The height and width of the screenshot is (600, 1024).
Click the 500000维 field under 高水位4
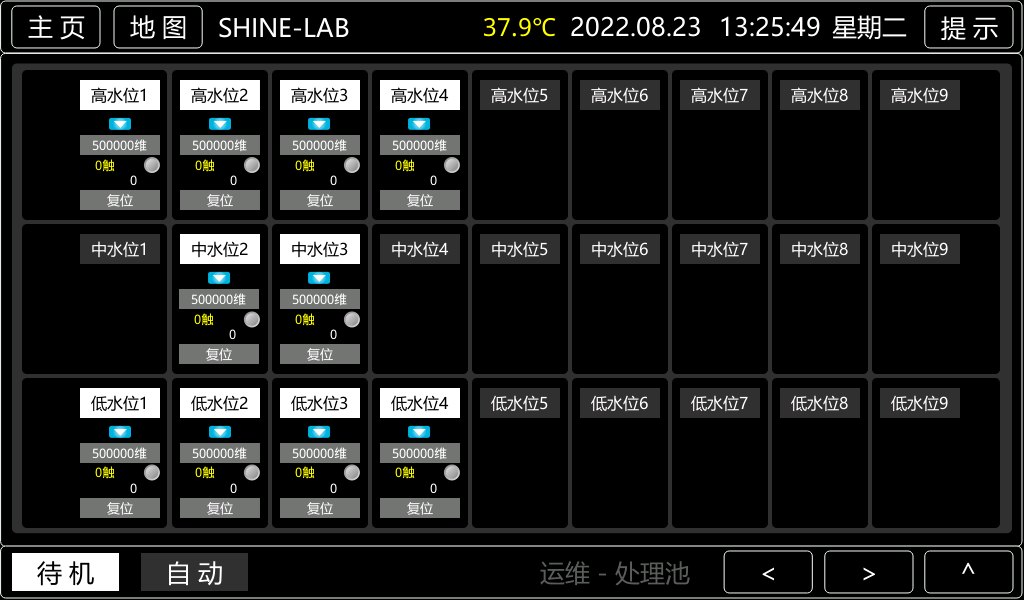pyautogui.click(x=420, y=145)
